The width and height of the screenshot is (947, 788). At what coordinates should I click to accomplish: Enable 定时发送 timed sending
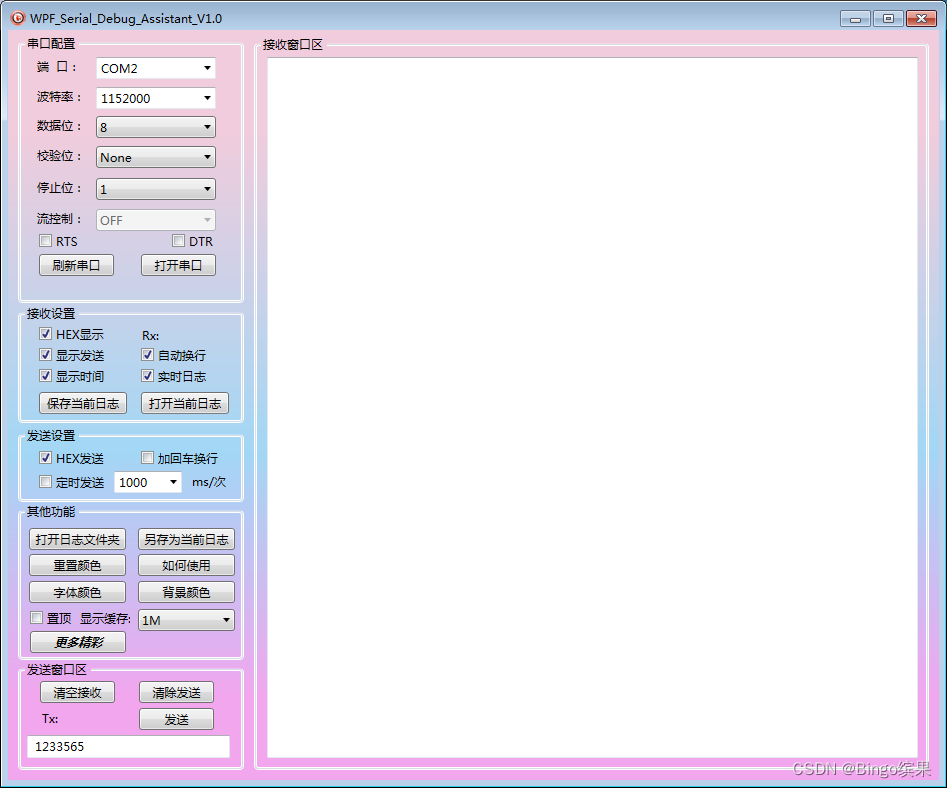point(45,481)
